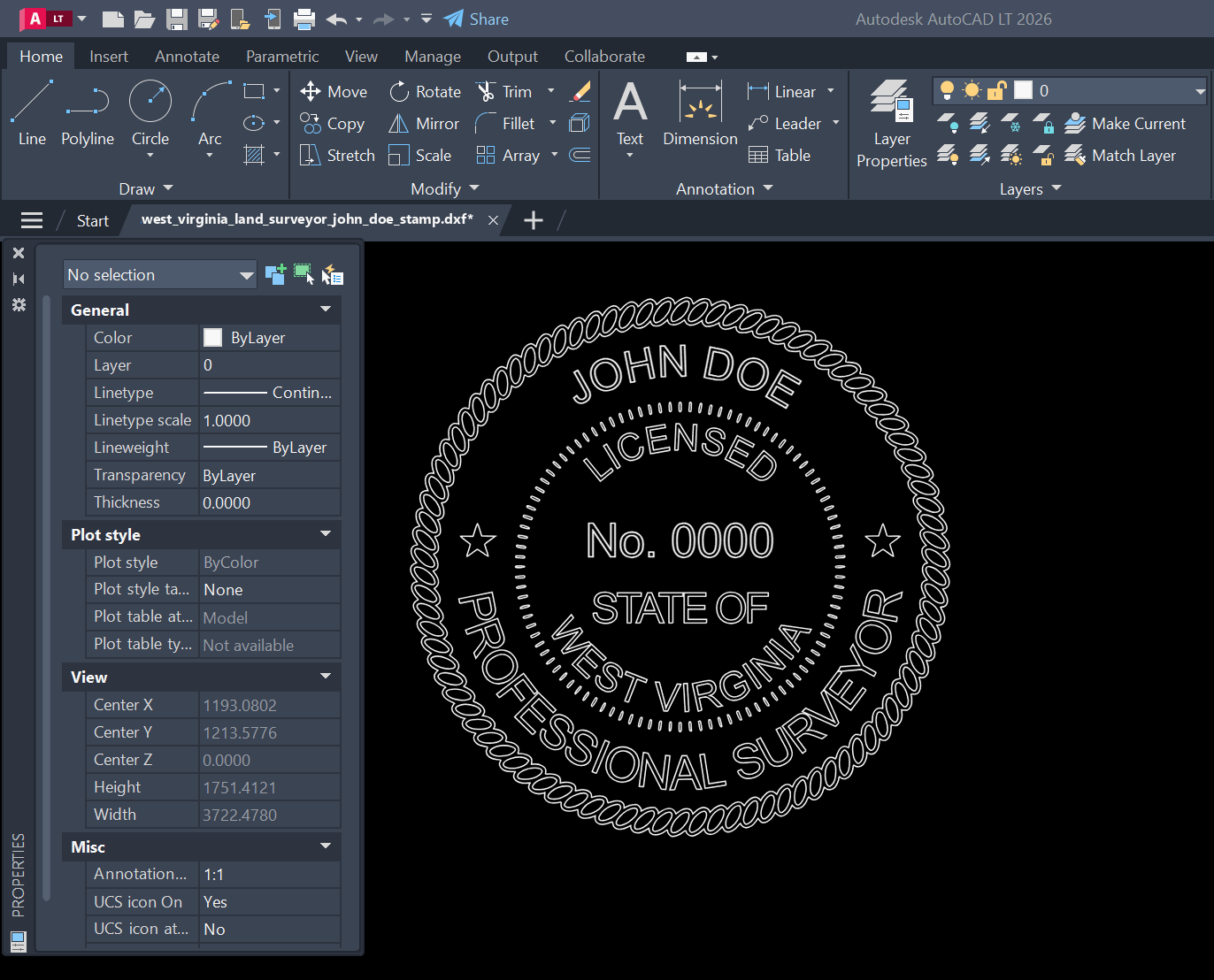Screen dimensions: 1214x980
Task: Select the Dimension tool
Action: click(700, 113)
